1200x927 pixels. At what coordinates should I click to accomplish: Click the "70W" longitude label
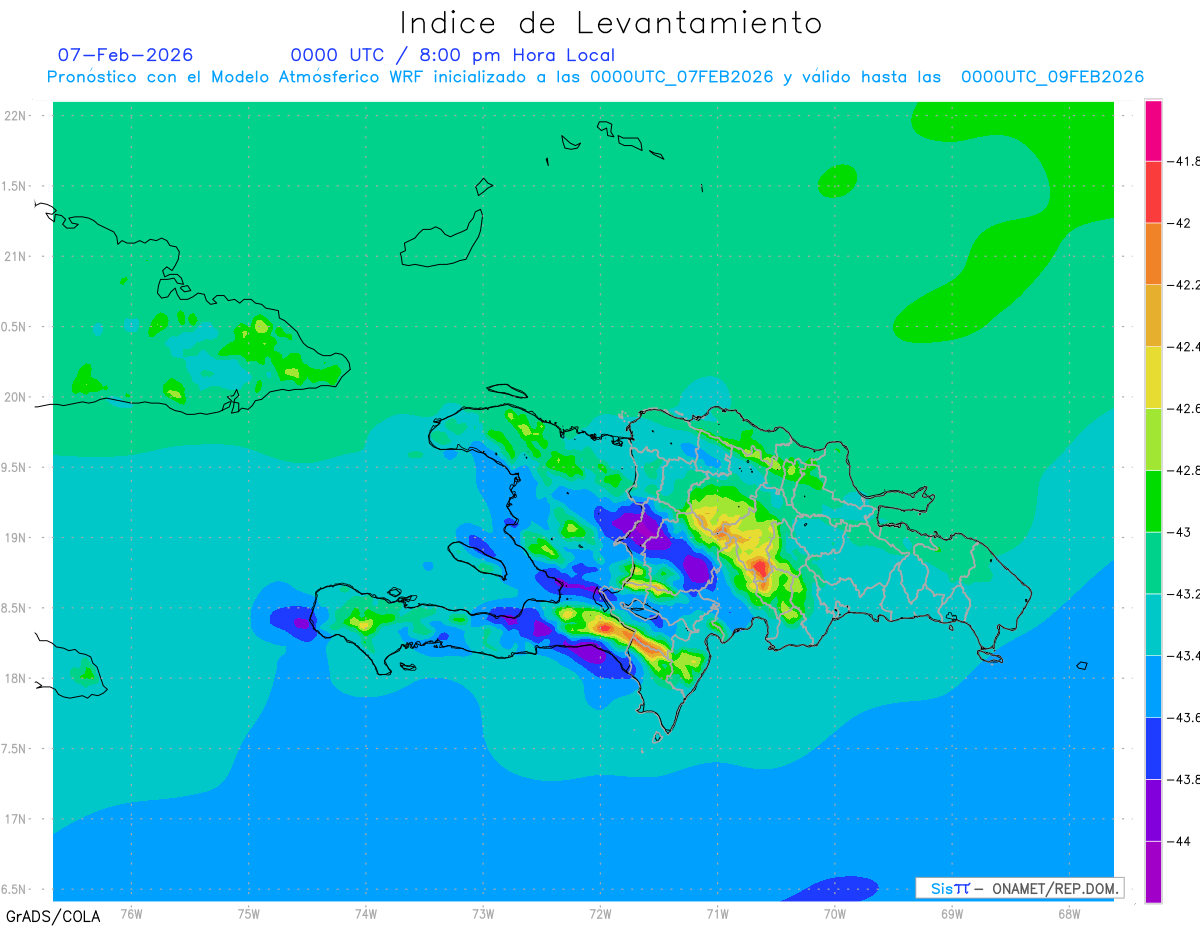[x=834, y=914]
